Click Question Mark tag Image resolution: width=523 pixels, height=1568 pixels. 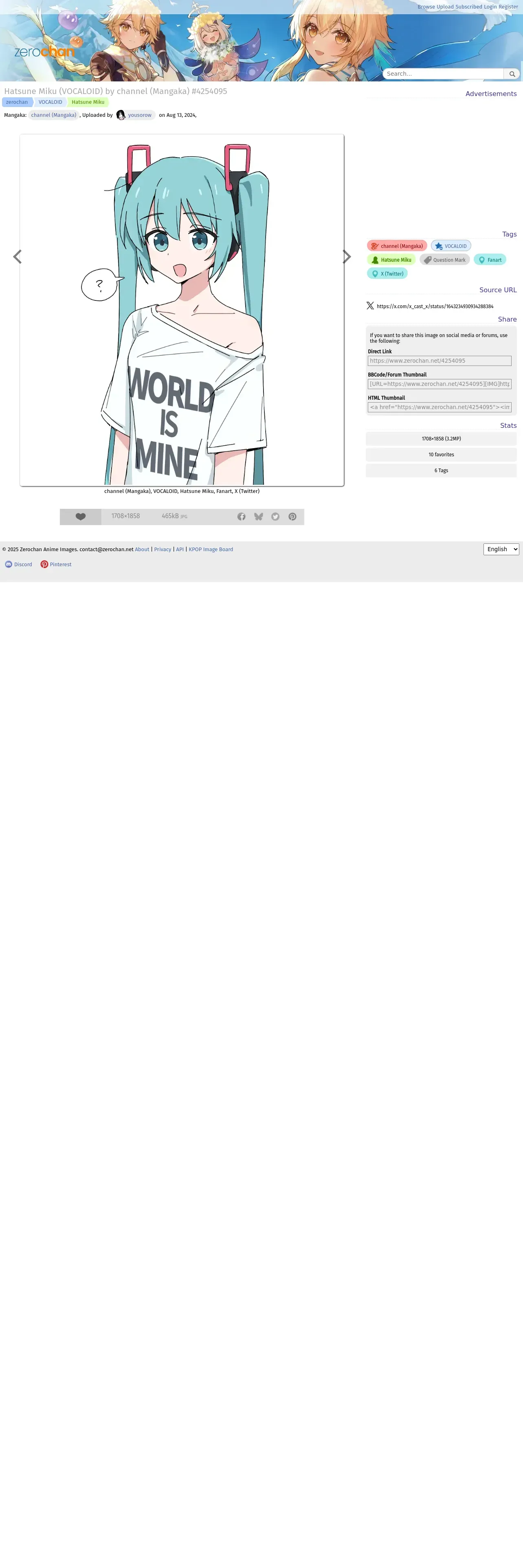[x=444, y=260]
